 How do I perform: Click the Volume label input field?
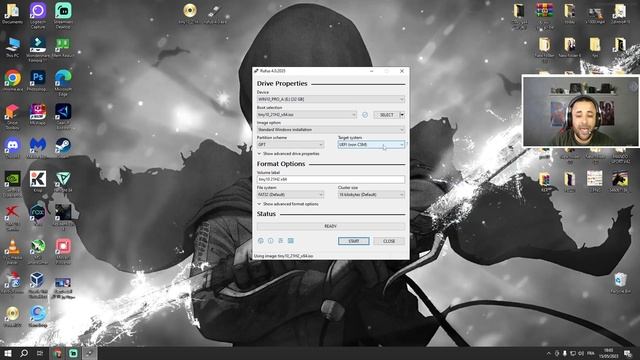[331, 179]
